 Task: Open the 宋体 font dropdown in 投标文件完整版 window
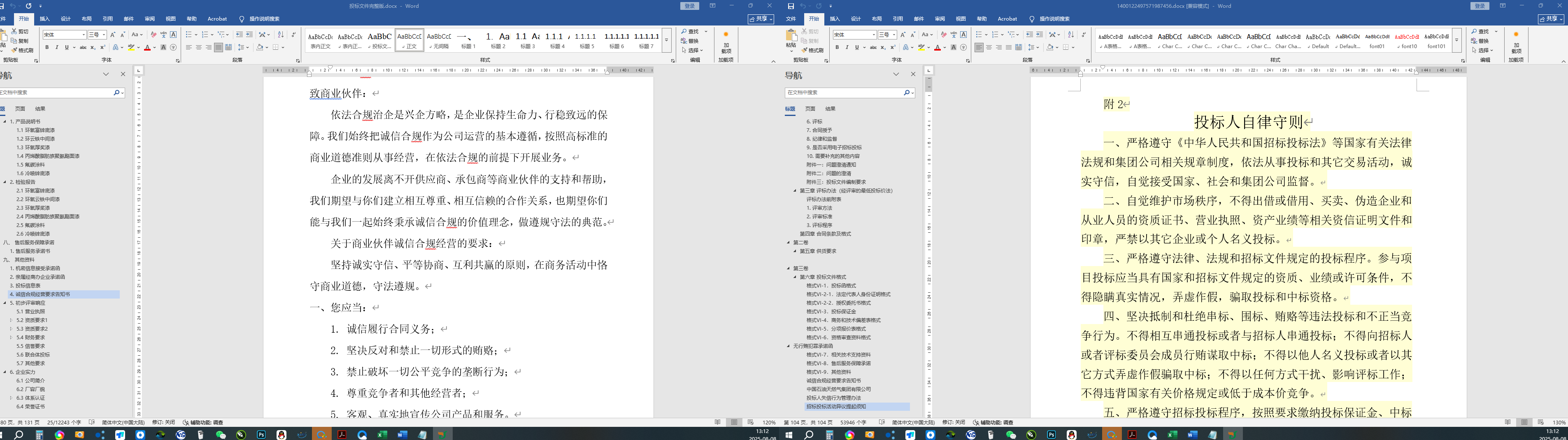tap(84, 35)
